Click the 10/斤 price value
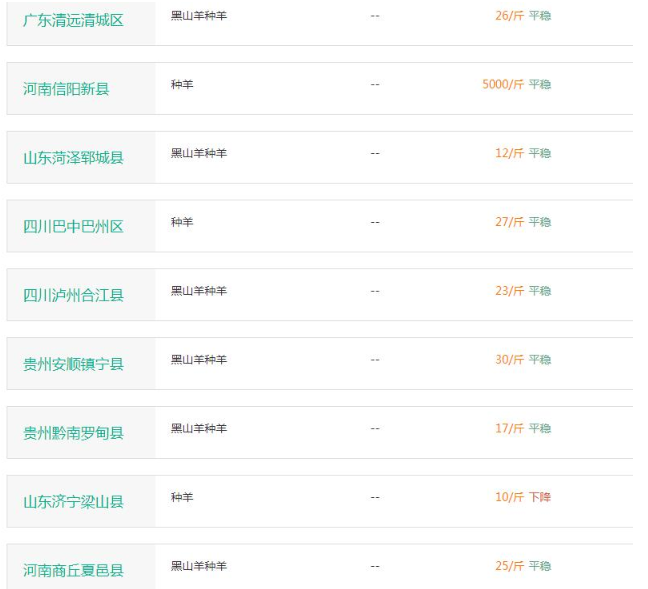The width and height of the screenshot is (648, 589). click(509, 497)
